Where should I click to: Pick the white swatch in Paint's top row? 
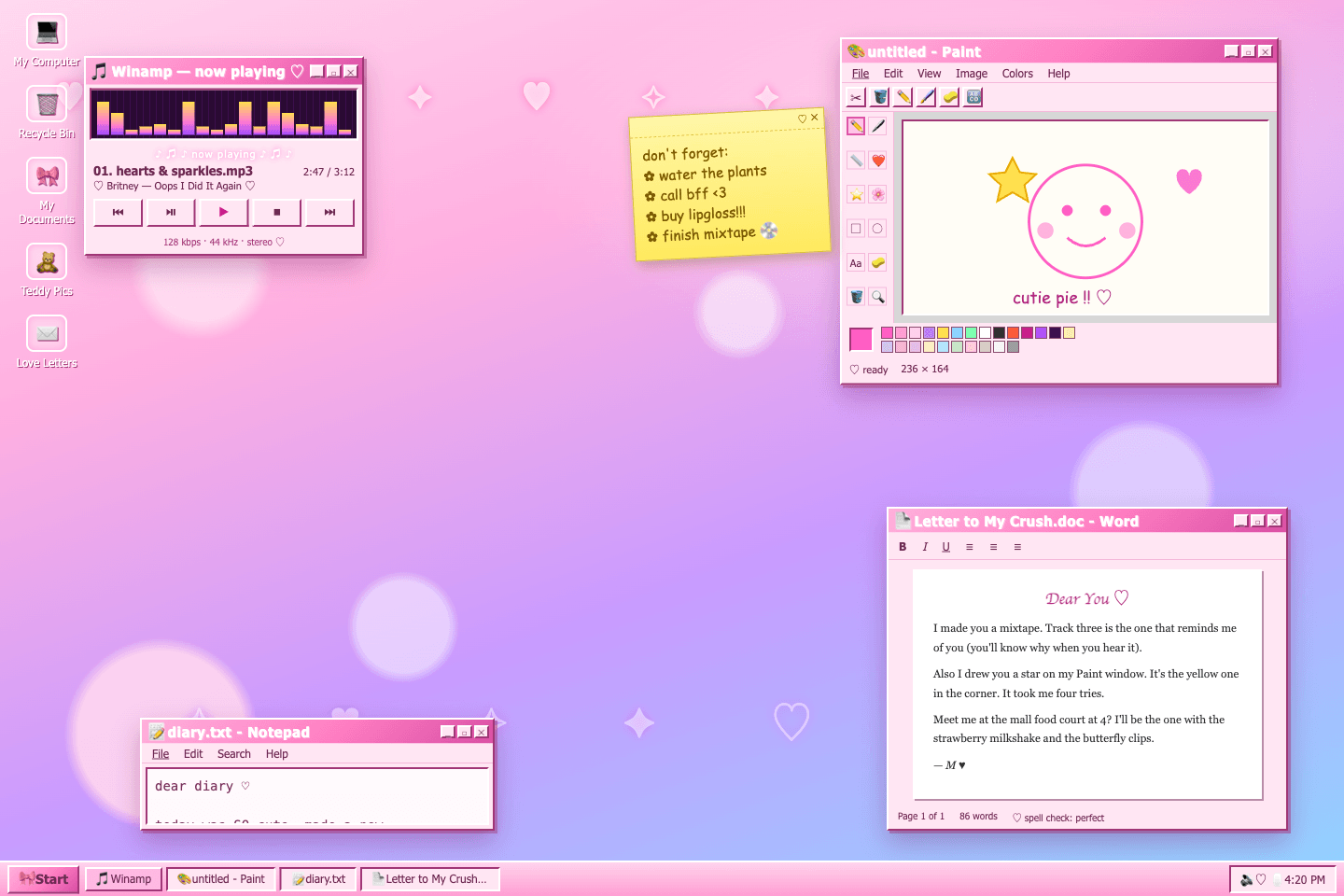[985, 332]
